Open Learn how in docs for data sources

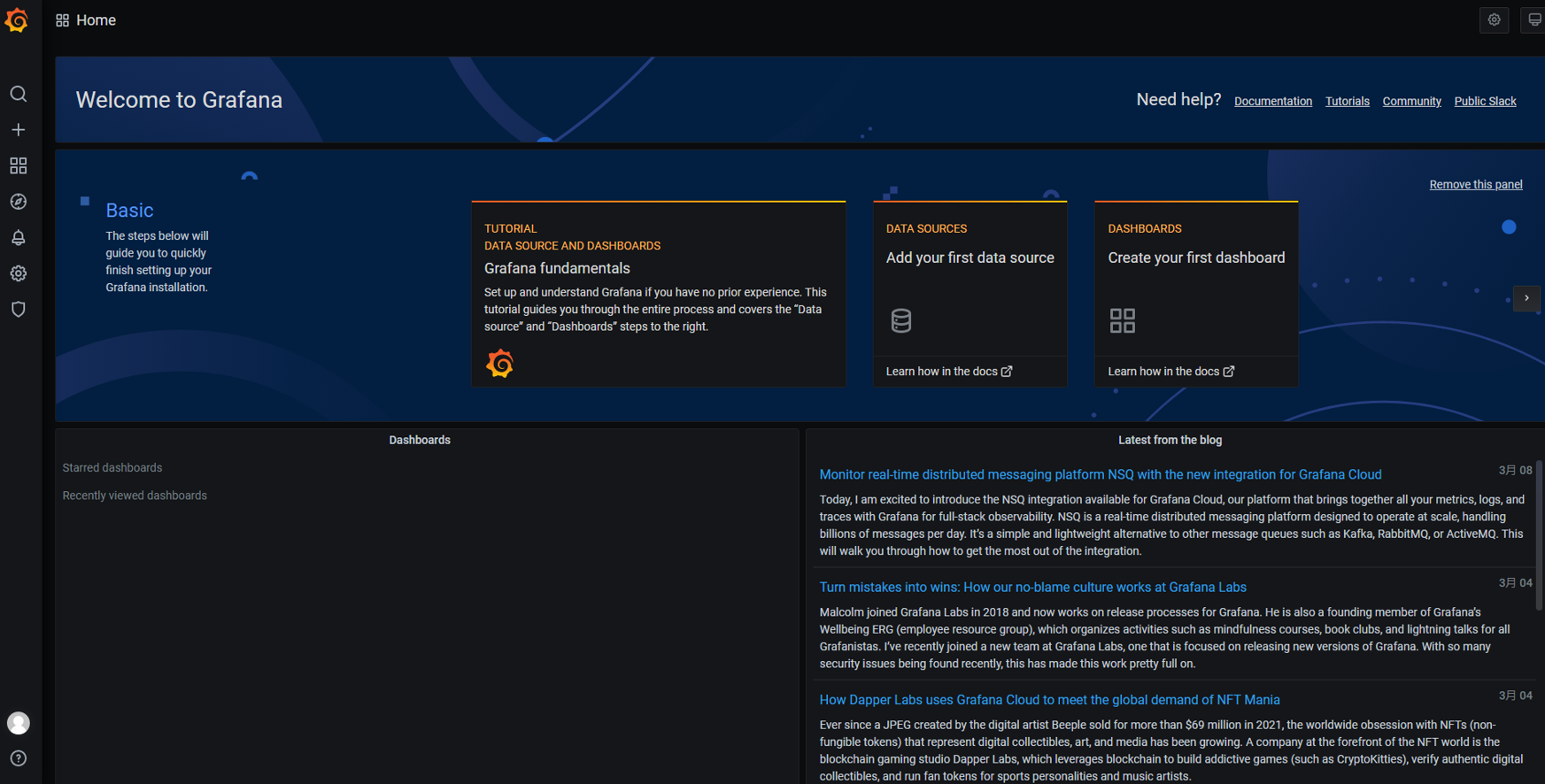949,372
